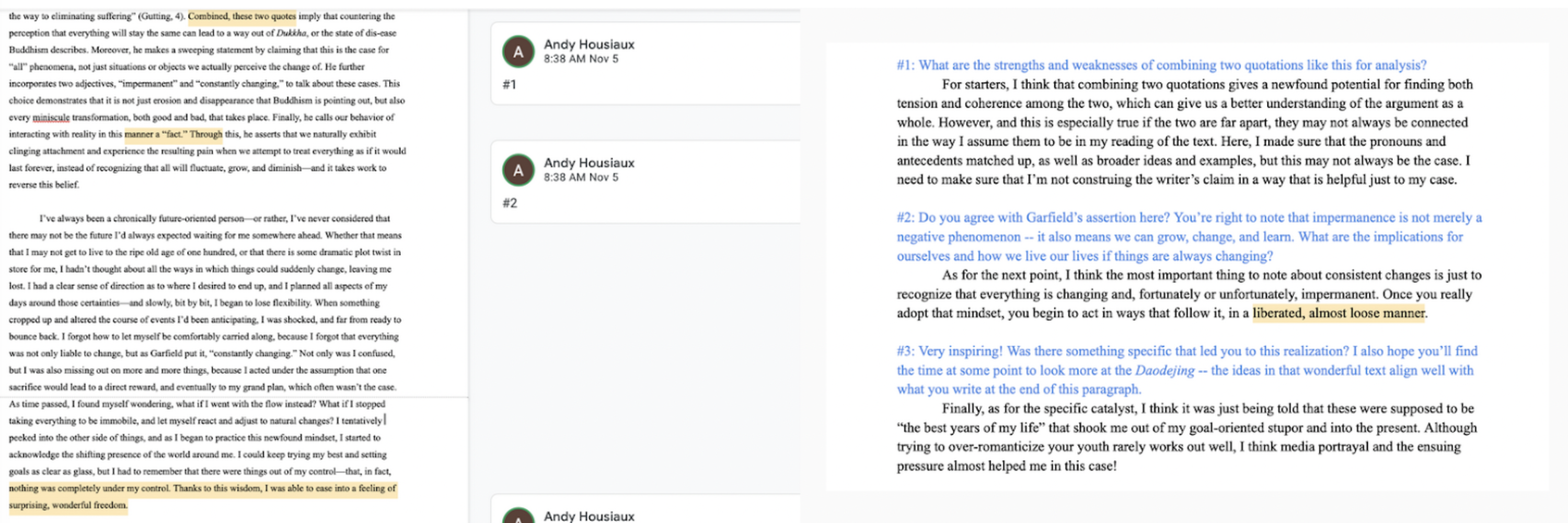Click the blue "#1: What are the strengths" question
The width and height of the screenshot is (1568, 523).
tap(1161, 65)
